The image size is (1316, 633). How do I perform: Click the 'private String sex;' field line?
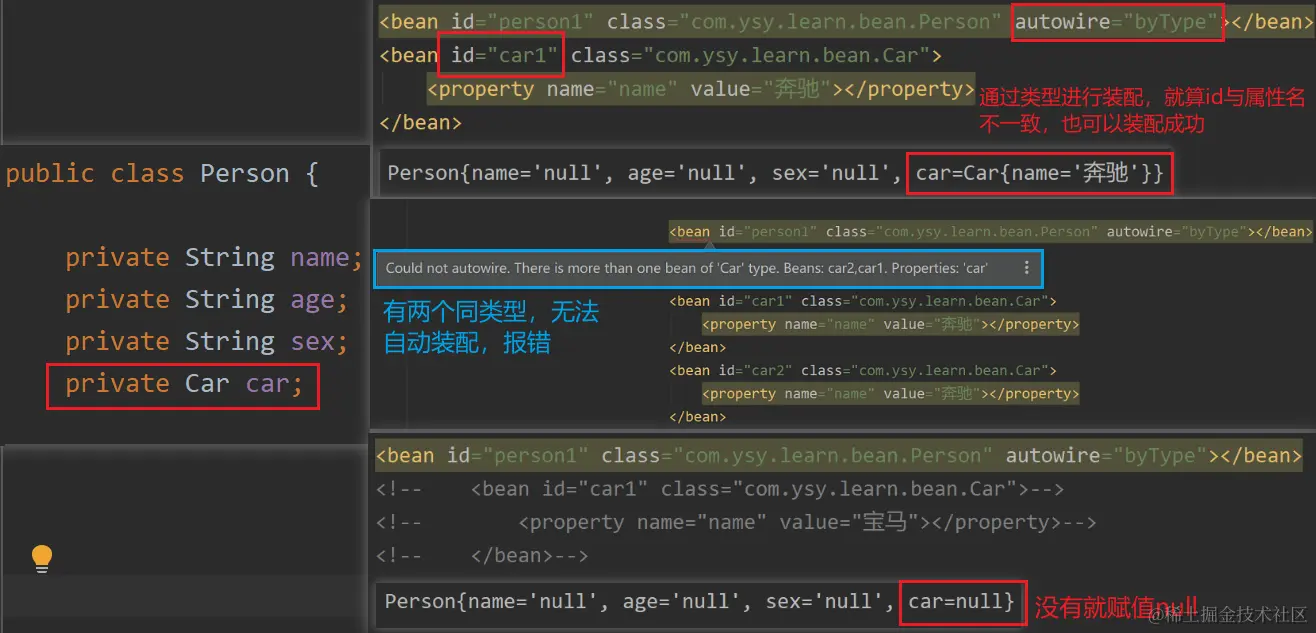pos(207,342)
